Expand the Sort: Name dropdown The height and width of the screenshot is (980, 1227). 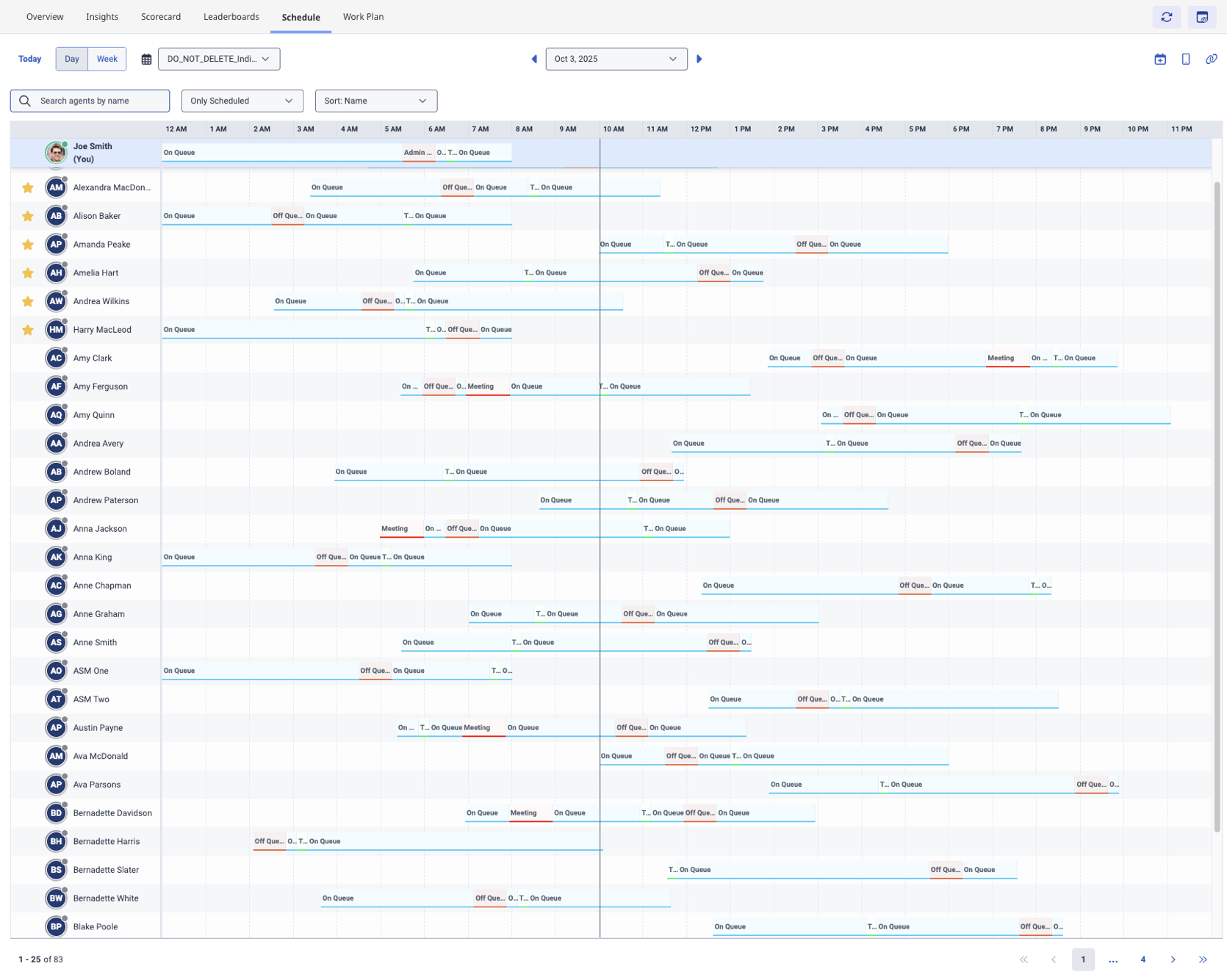pyautogui.click(x=375, y=101)
